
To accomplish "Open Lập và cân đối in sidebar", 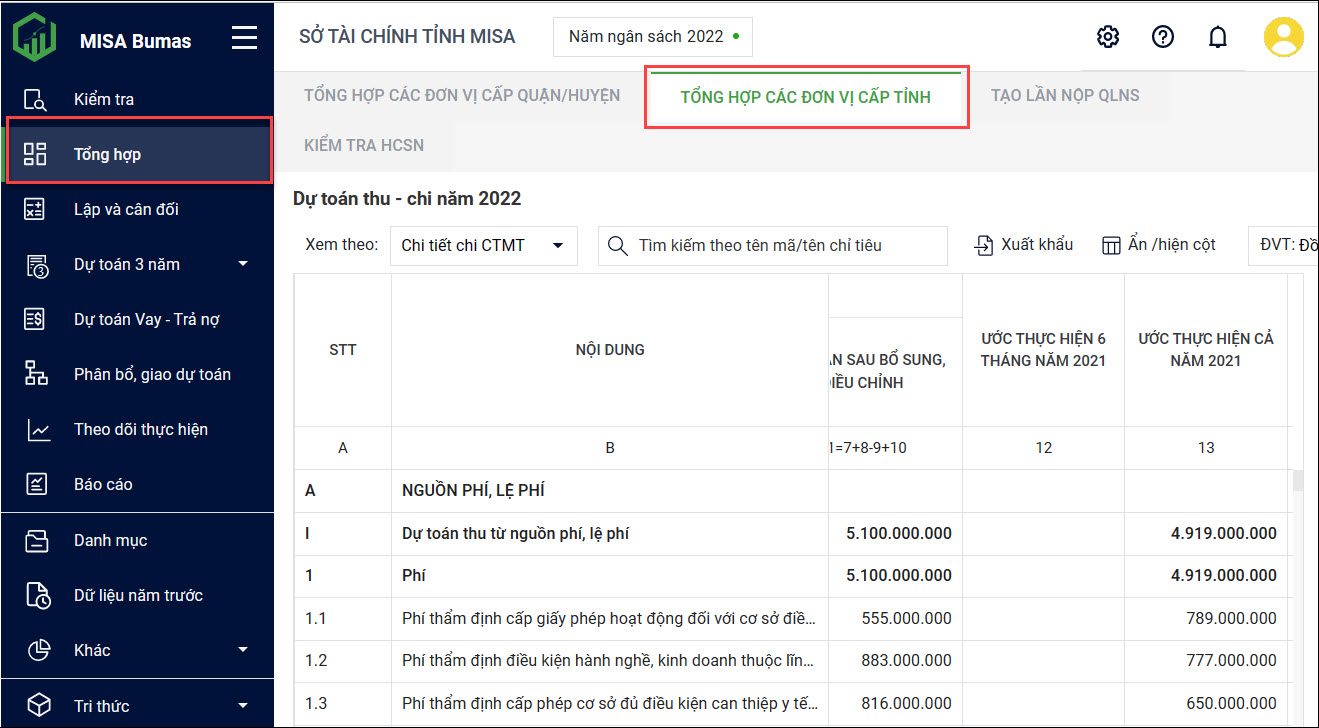I will click(126, 209).
